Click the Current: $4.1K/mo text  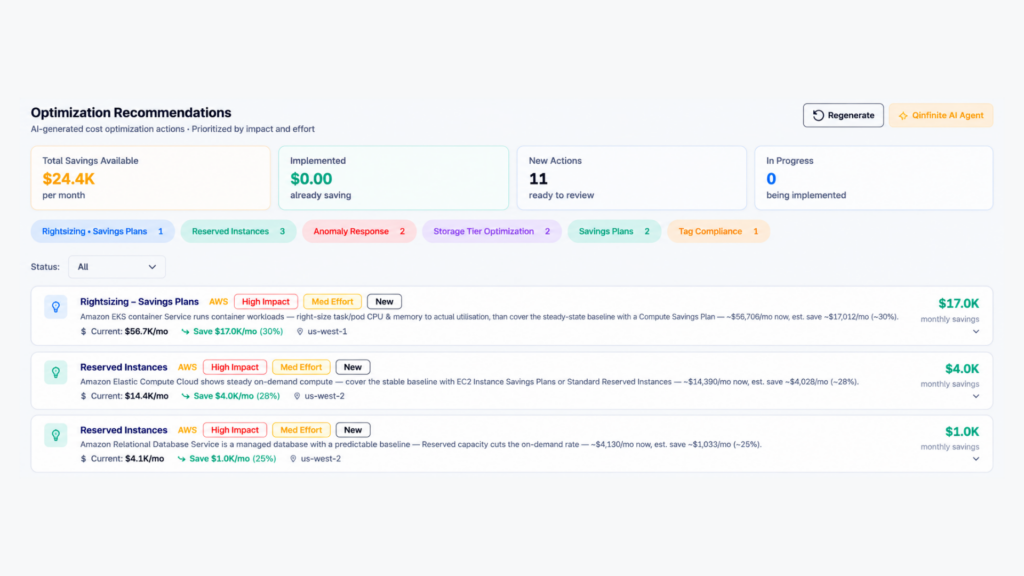(x=127, y=459)
